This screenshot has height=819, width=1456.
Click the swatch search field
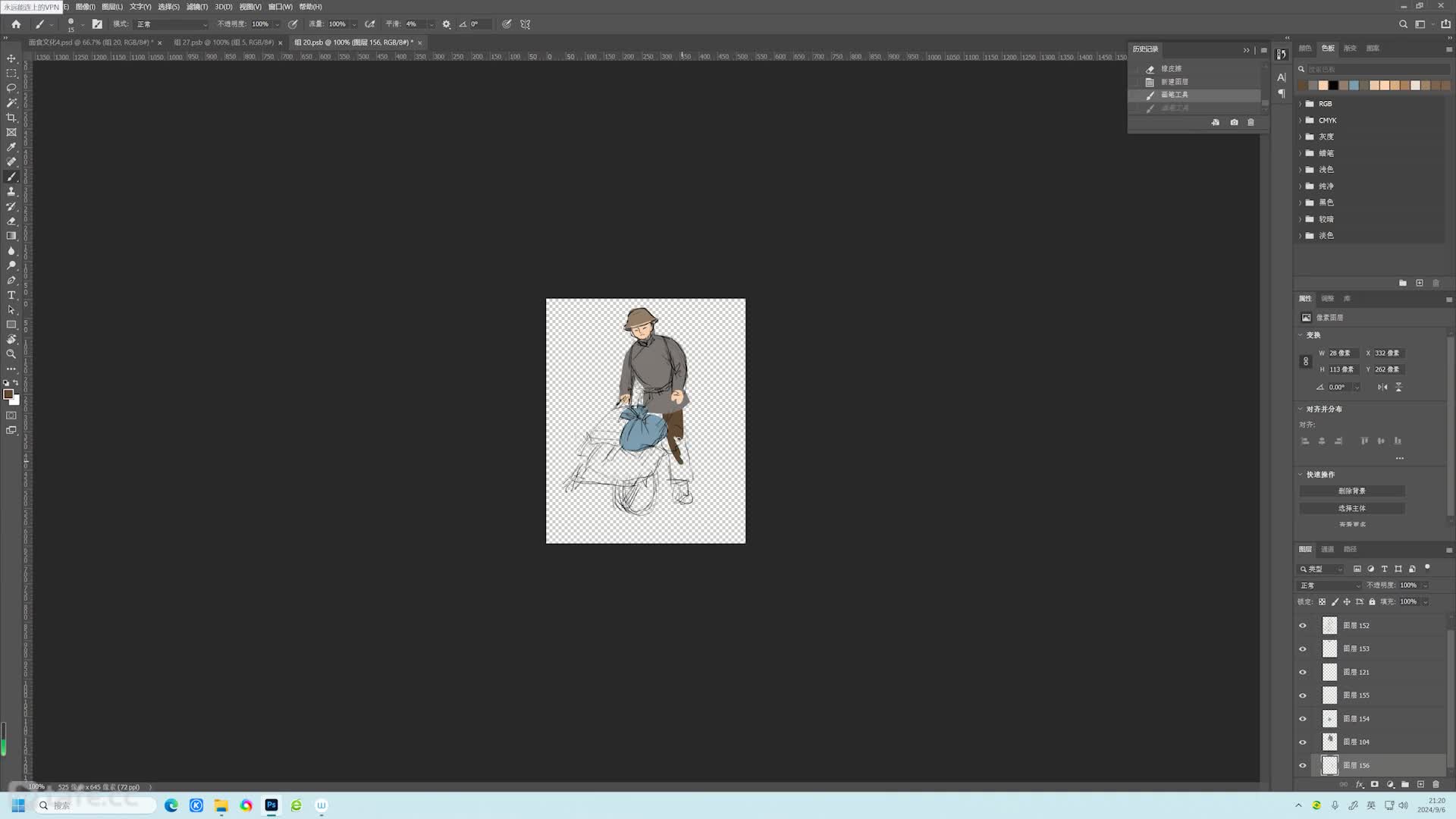tap(1373, 69)
